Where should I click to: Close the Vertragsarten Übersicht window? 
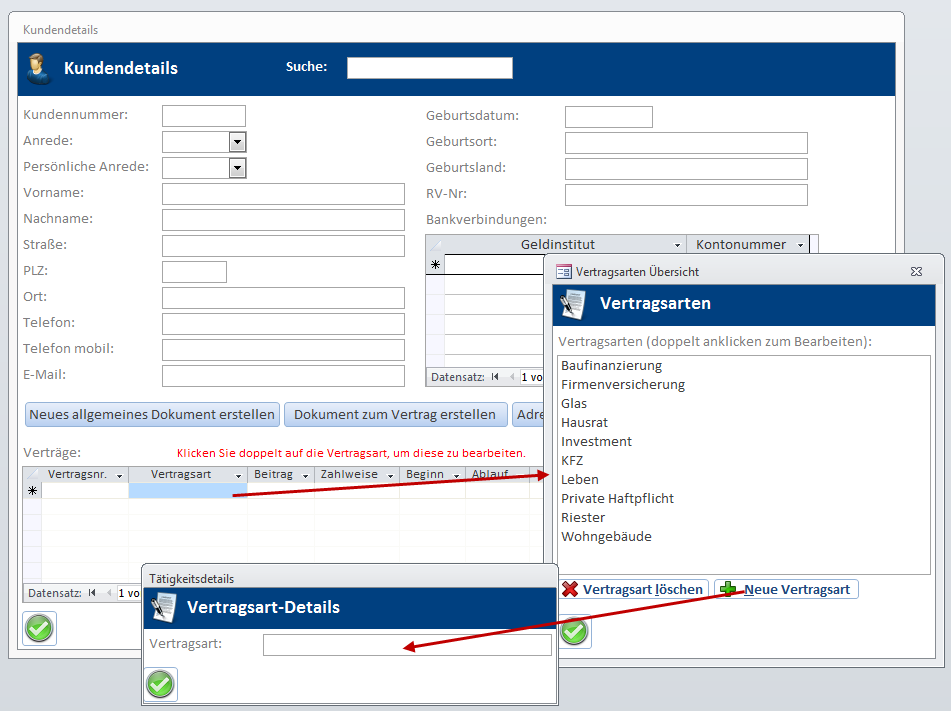tap(915, 271)
